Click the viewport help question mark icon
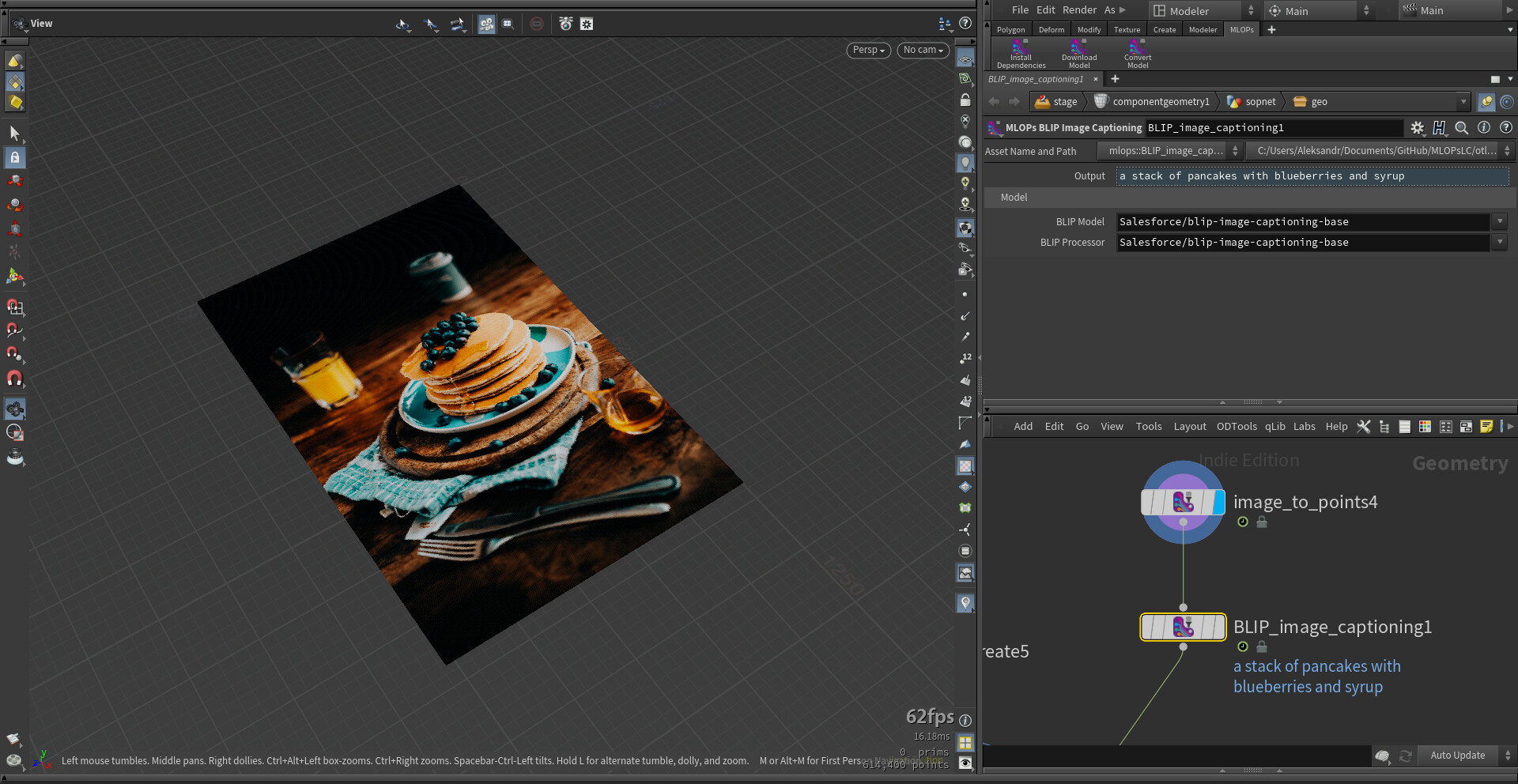The width and height of the screenshot is (1518, 784). tap(965, 24)
